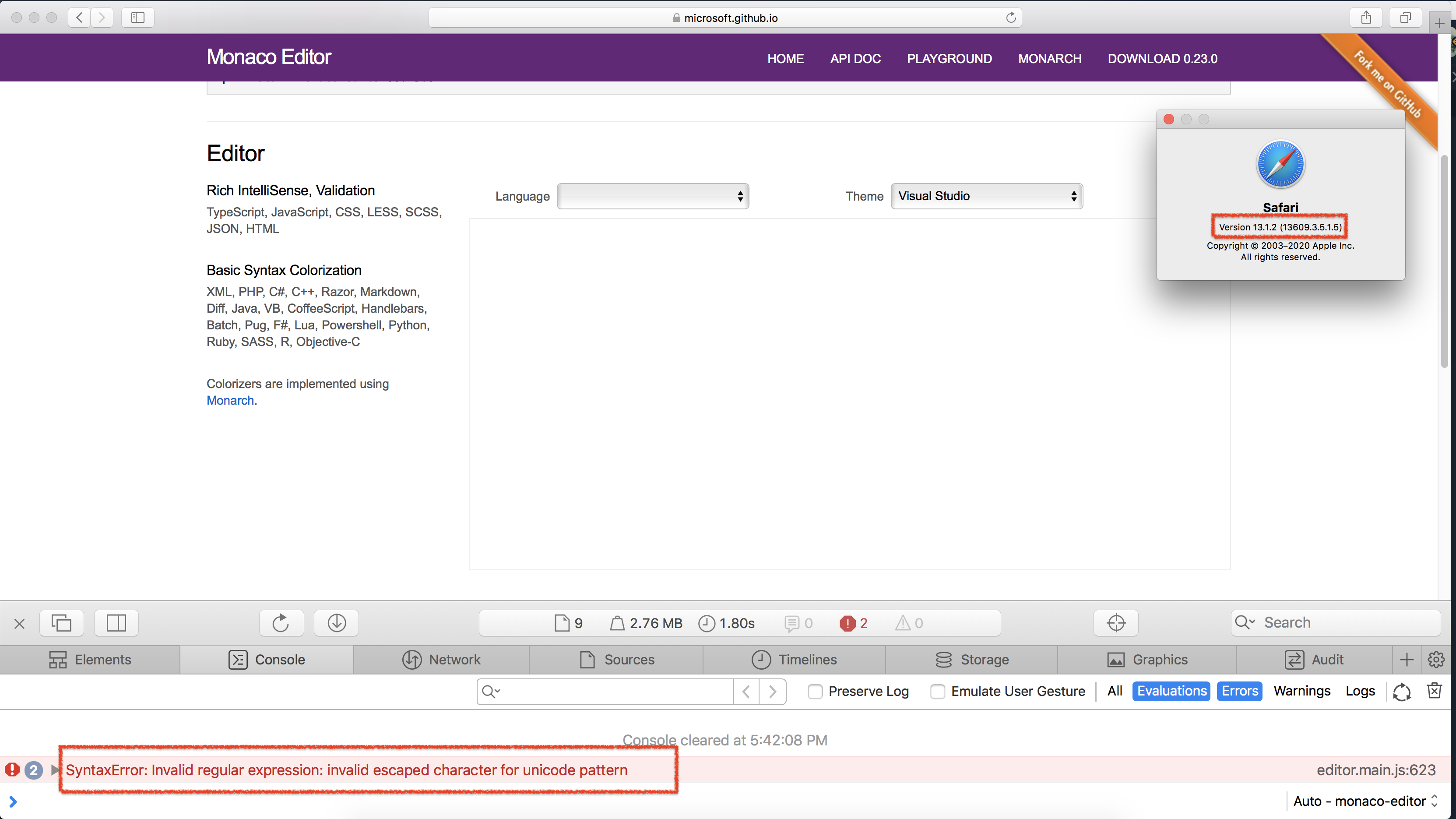This screenshot has height=819, width=1456.
Task: Go to next console search result
Action: pos(773,691)
